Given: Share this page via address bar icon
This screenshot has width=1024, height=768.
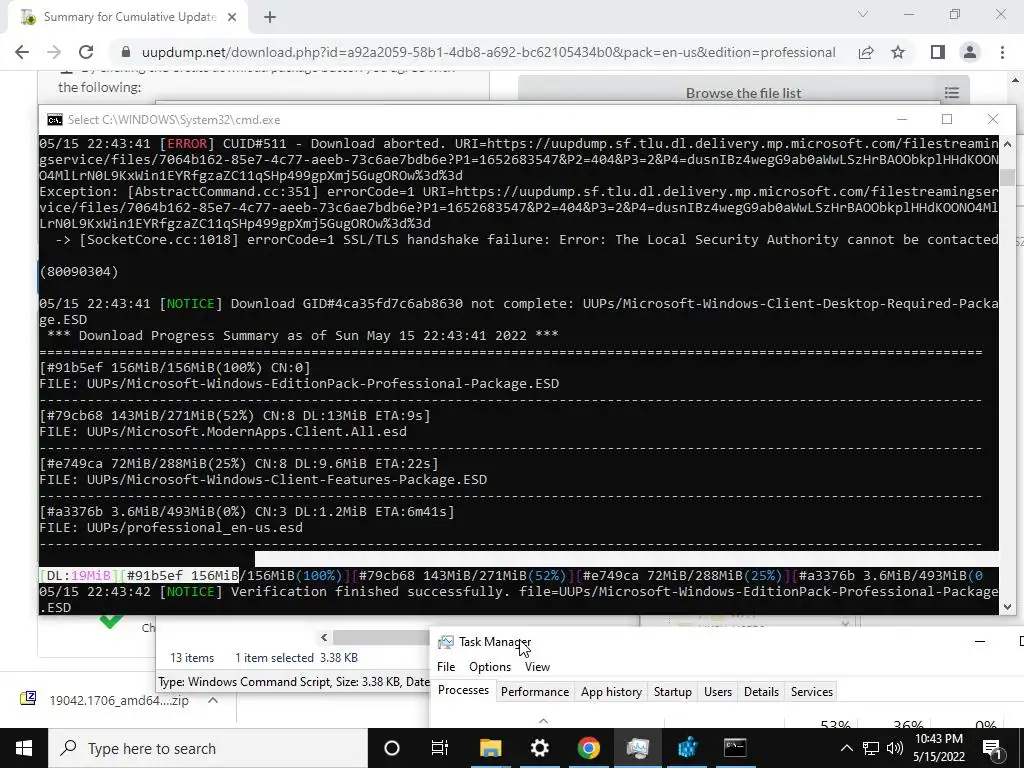Looking at the screenshot, I should [x=866, y=52].
